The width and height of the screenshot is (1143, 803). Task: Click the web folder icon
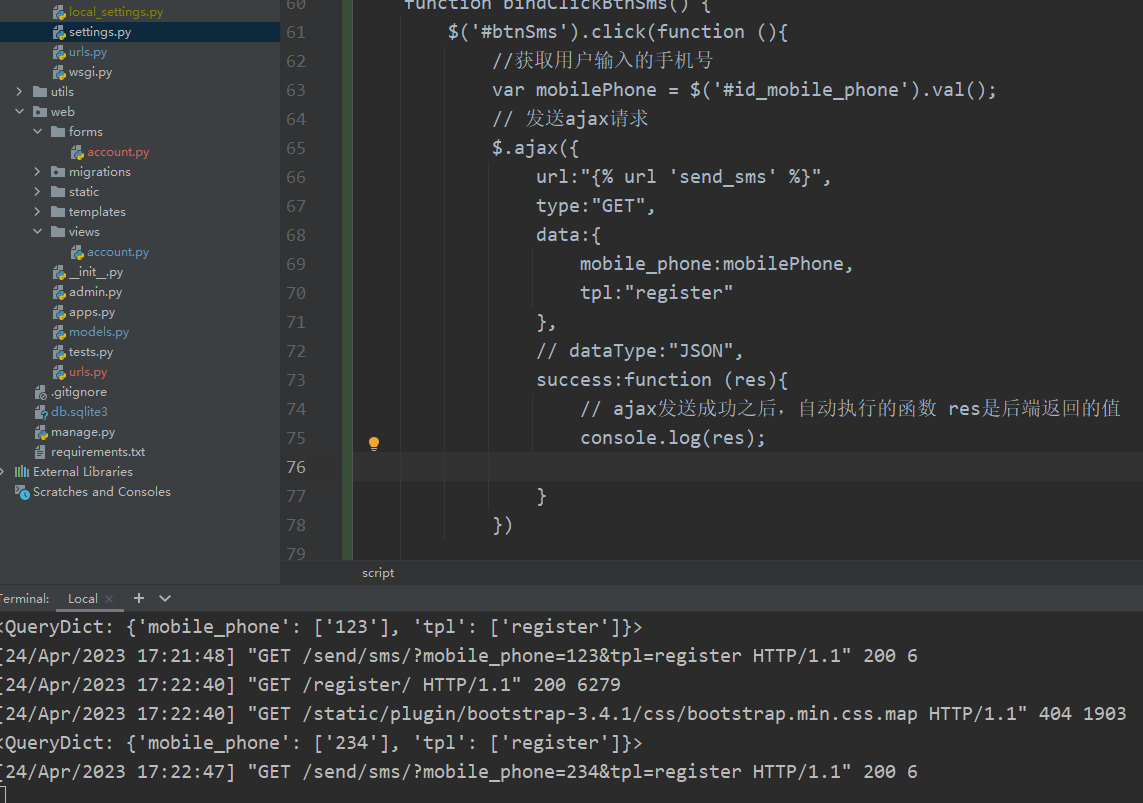point(40,111)
